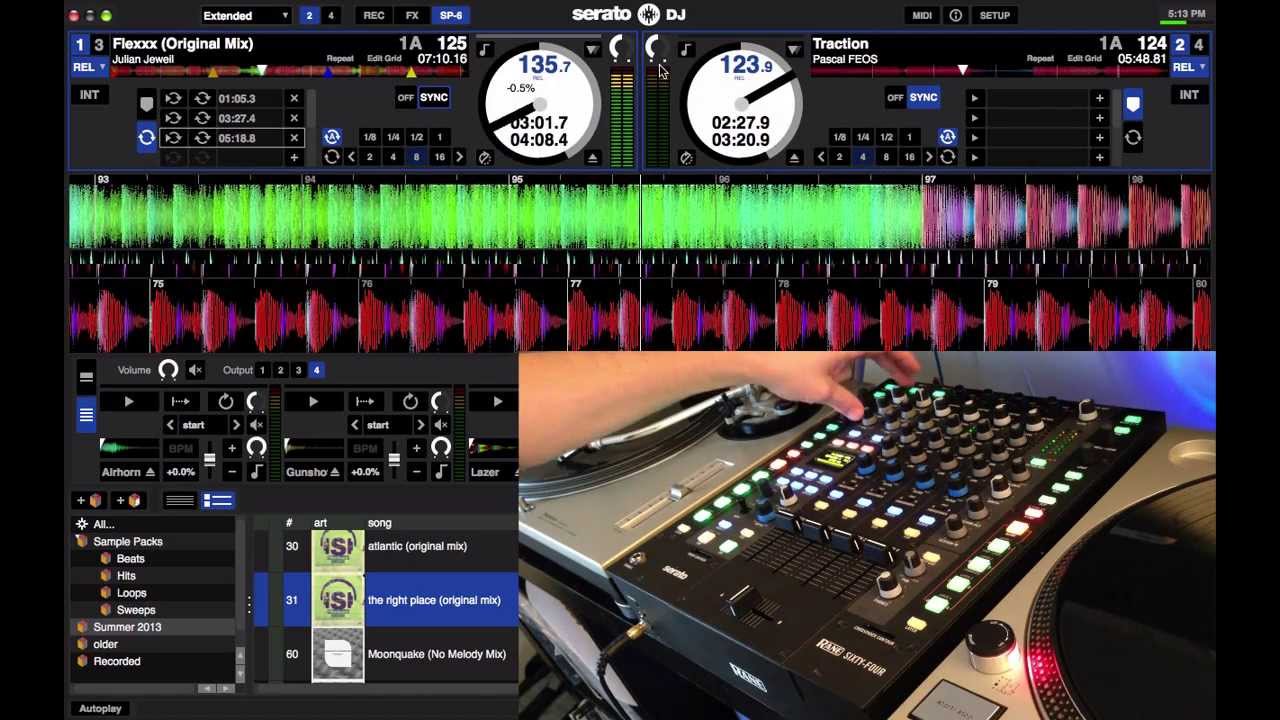
Task: Toggle key lock on left deck
Action: 484,50
